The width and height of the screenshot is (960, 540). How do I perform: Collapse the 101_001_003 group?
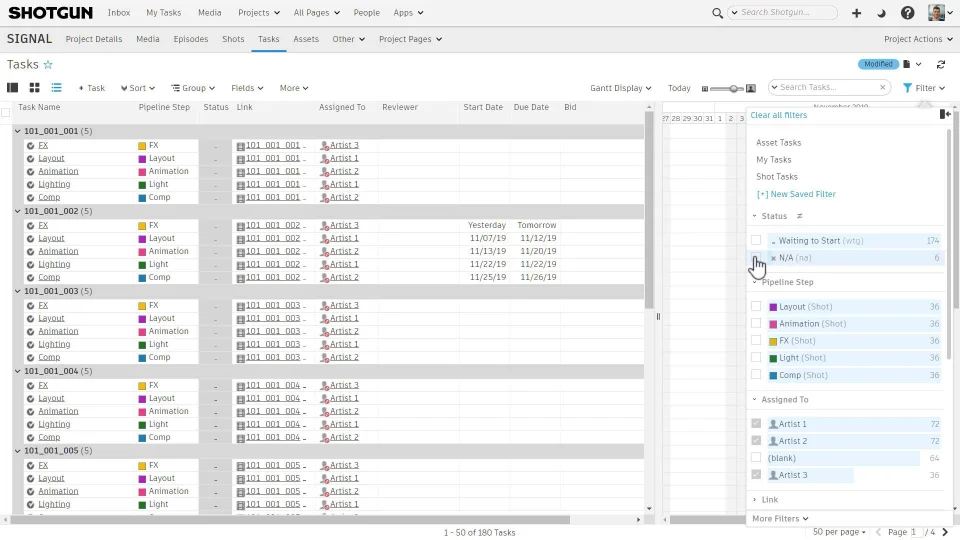point(17,291)
